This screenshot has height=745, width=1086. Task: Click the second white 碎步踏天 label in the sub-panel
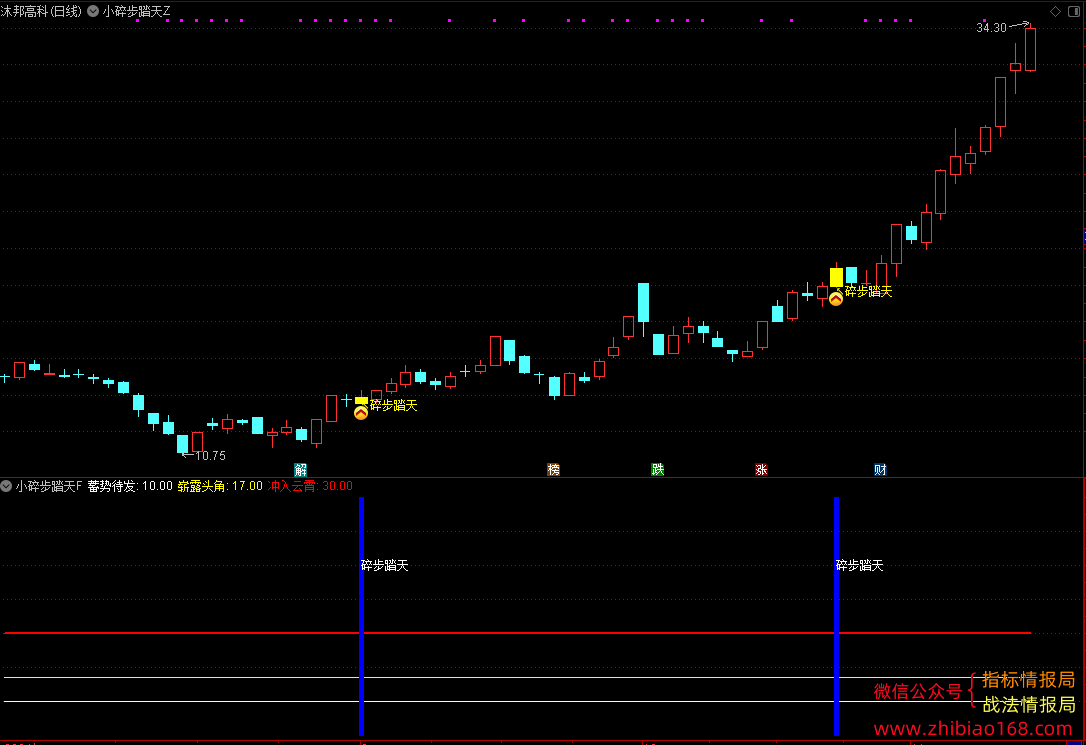pos(860,566)
